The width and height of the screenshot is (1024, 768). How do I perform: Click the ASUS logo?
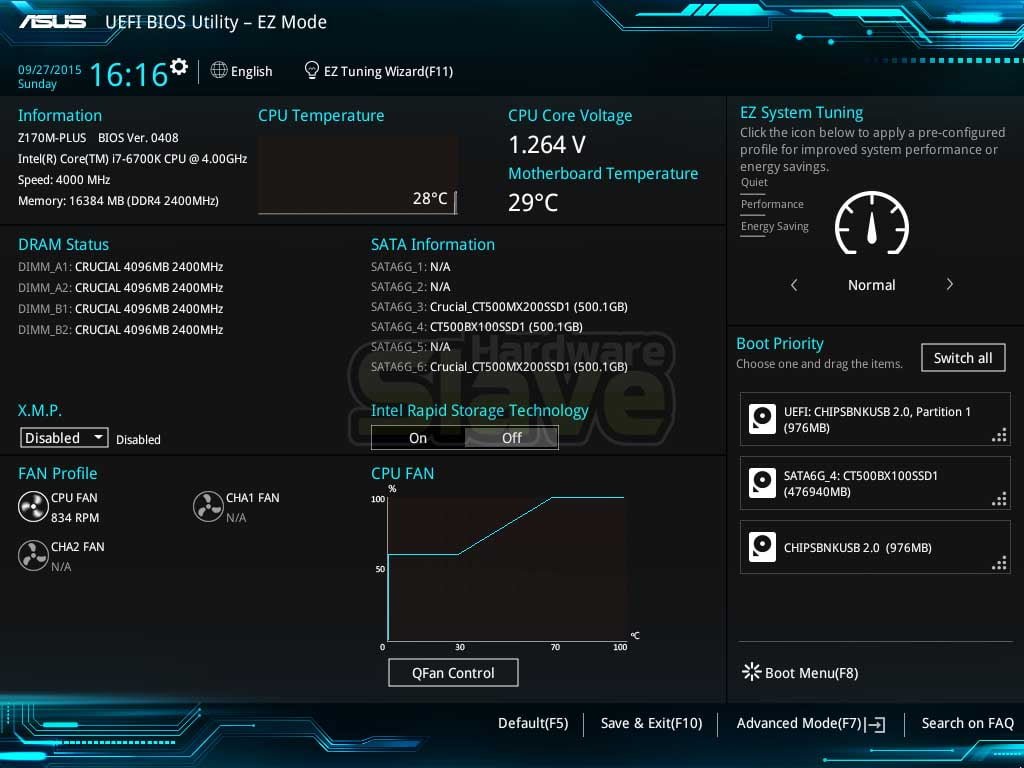pos(53,22)
